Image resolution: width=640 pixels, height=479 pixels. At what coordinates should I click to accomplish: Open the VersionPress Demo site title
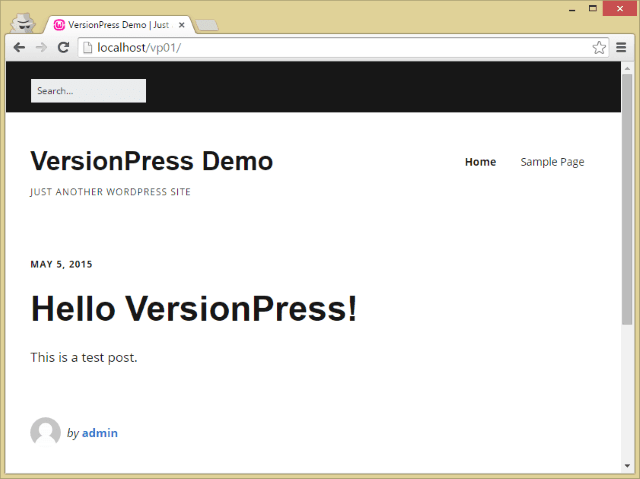click(x=151, y=161)
